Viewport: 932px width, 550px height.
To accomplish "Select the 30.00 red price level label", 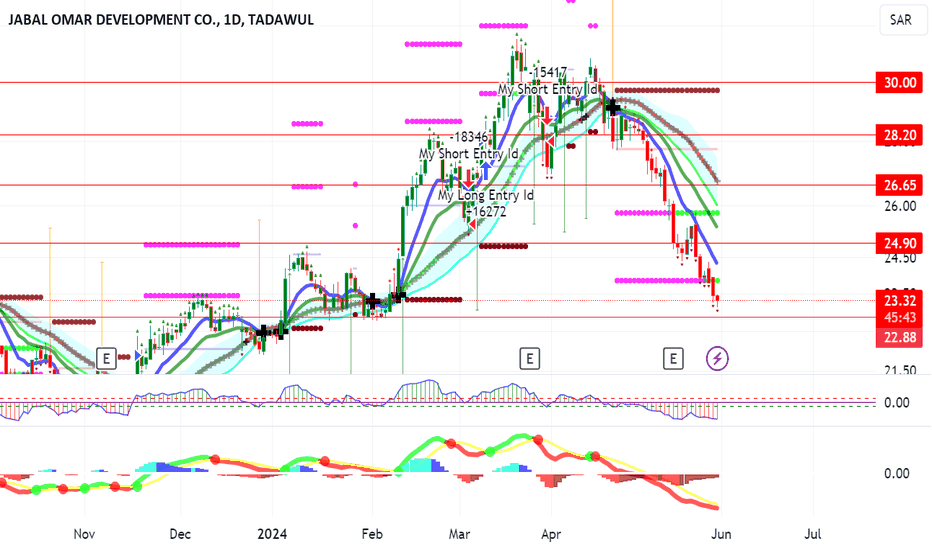I will pyautogui.click(x=900, y=83).
